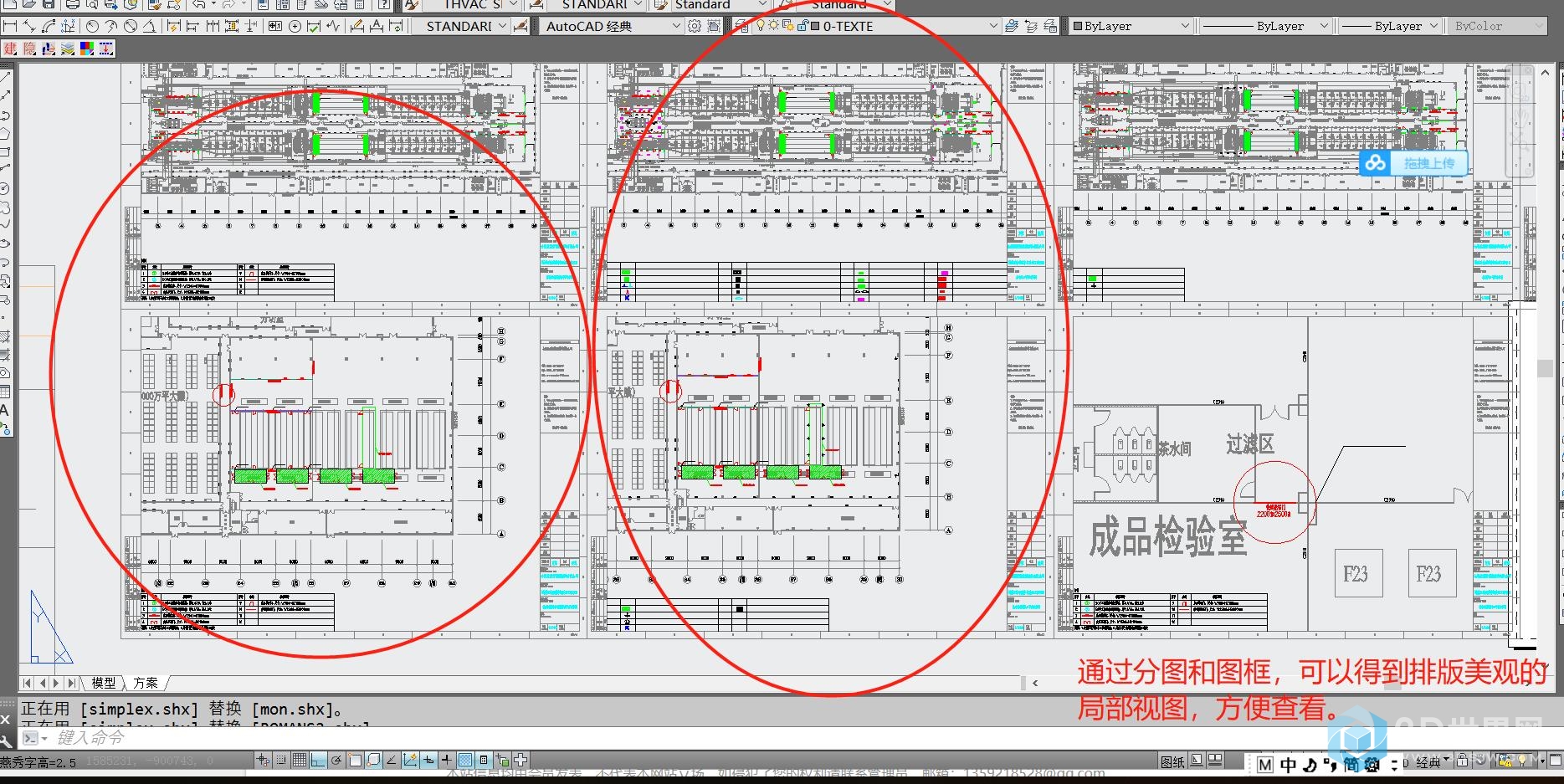Switch to the 模型 tab

[104, 683]
